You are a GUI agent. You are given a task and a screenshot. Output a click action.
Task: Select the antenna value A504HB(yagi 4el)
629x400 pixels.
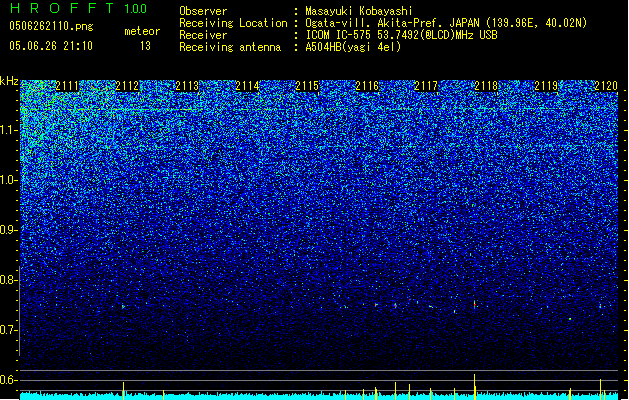353,47
